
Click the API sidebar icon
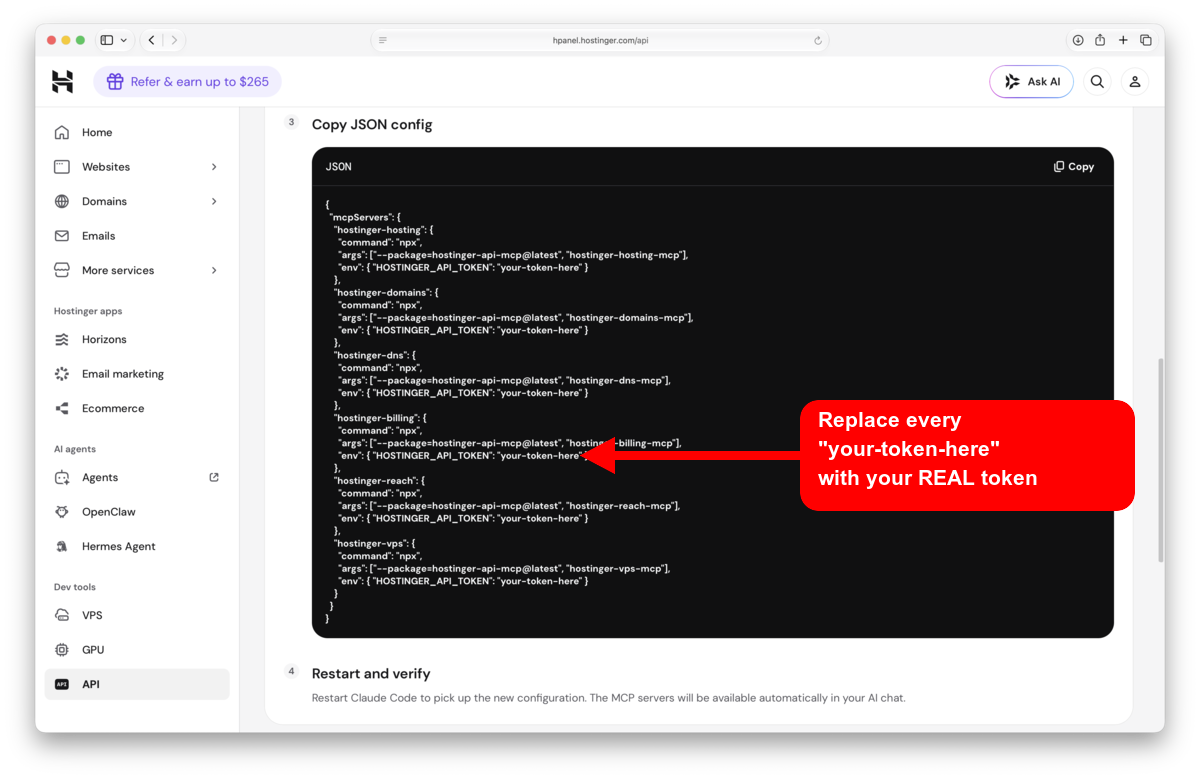pyautogui.click(x=62, y=684)
